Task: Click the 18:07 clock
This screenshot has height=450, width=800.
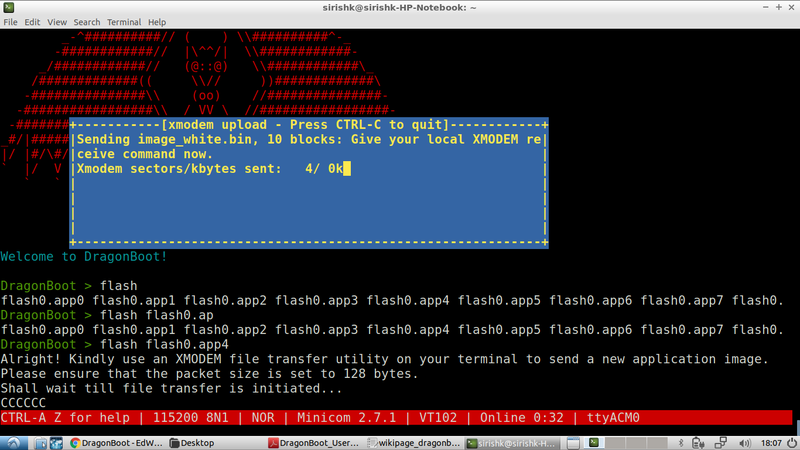Action: pos(769,441)
